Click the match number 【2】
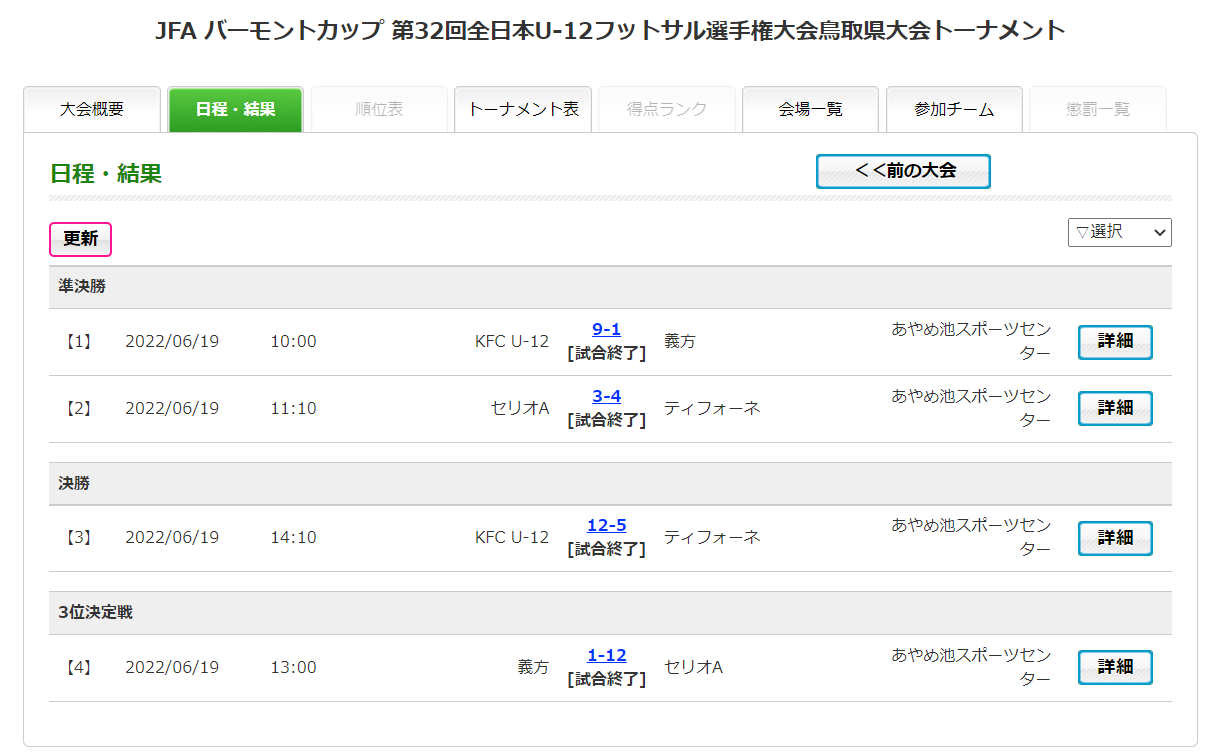Screen dimensions: 1208x753 tap(78, 408)
